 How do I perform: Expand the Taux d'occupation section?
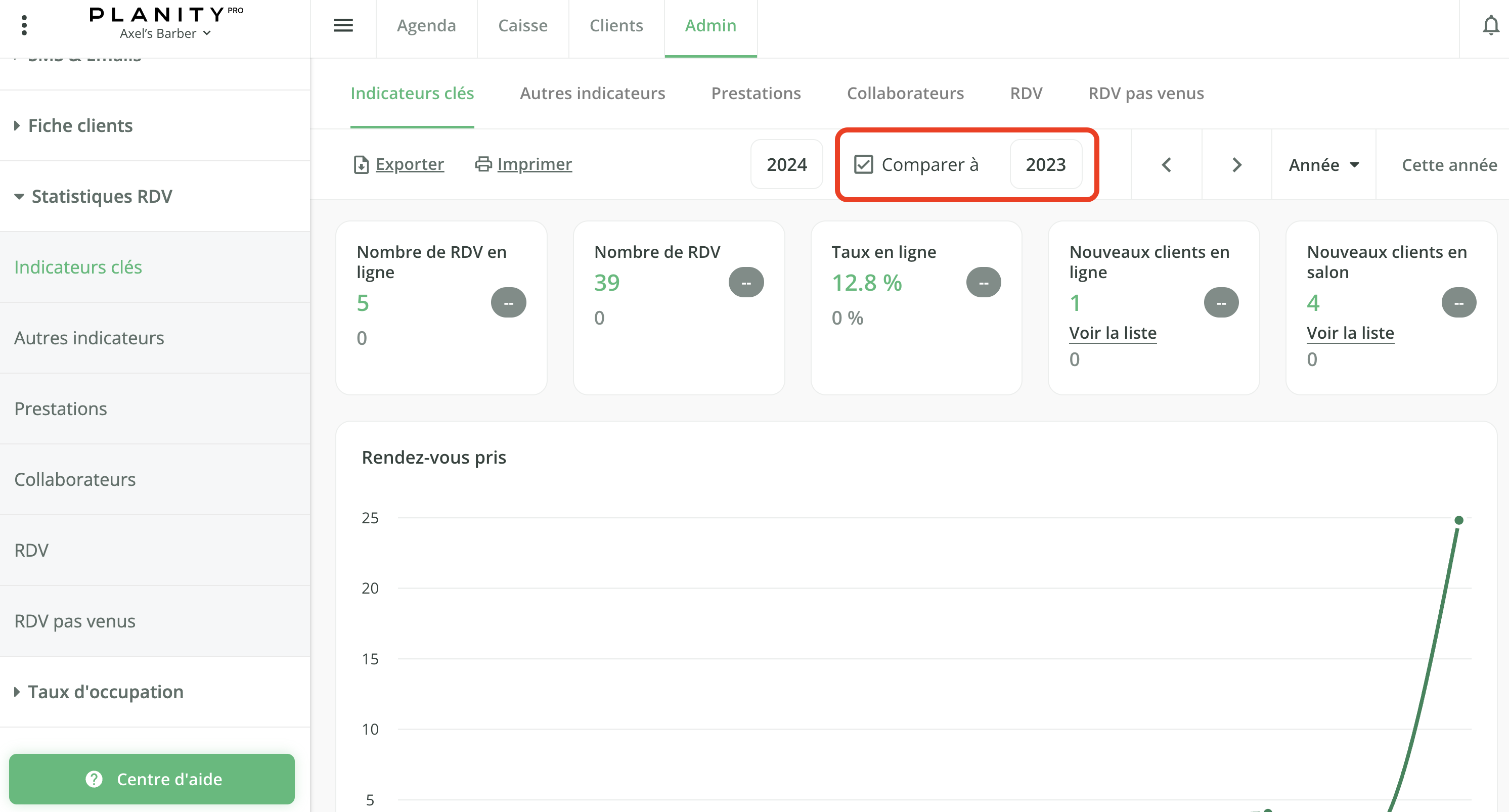coord(106,691)
